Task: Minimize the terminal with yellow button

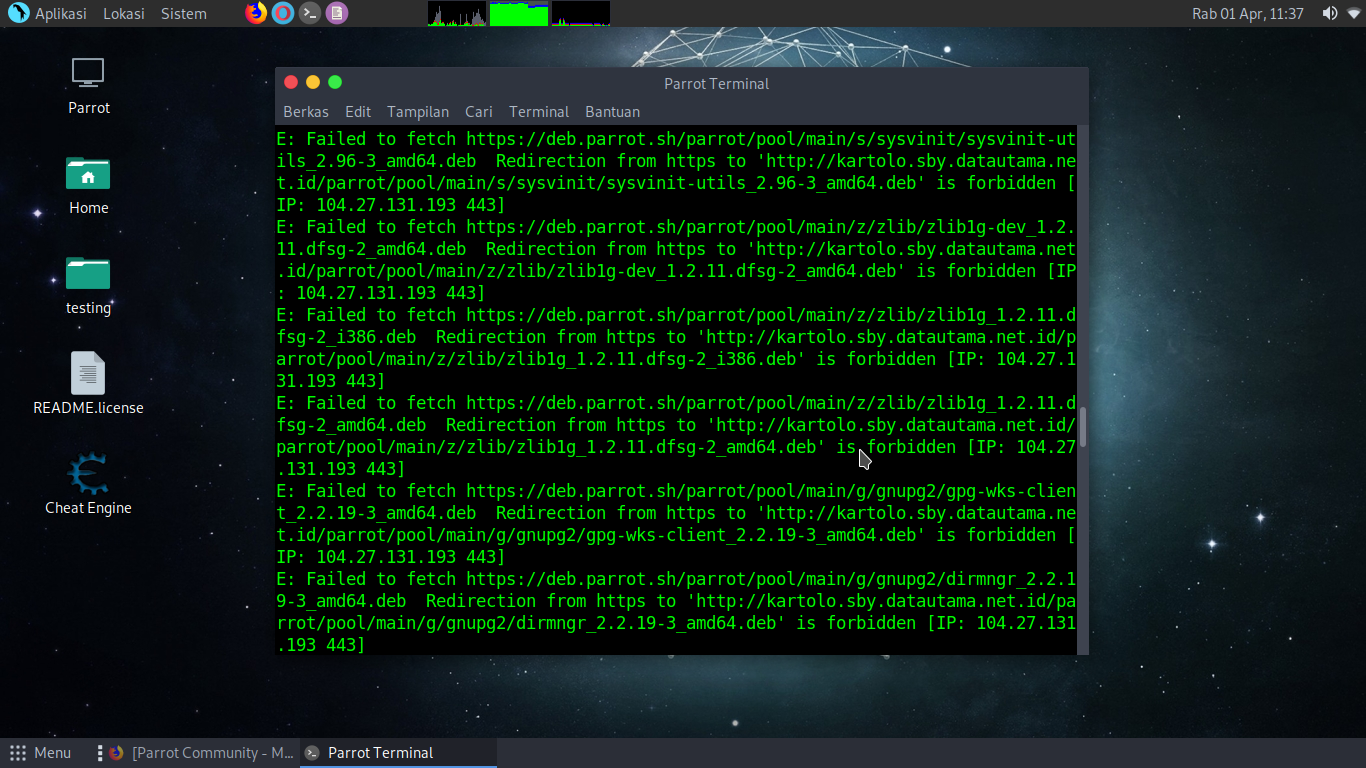Action: point(313,83)
